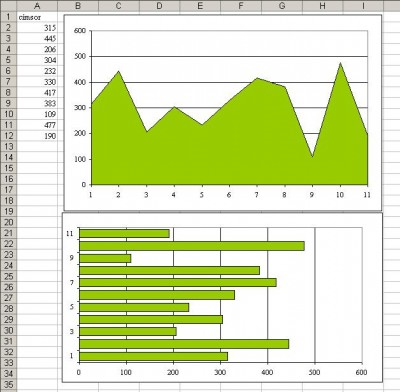This screenshot has width=400, height=392.
Task: Select column B header
Action: click(x=78, y=6)
